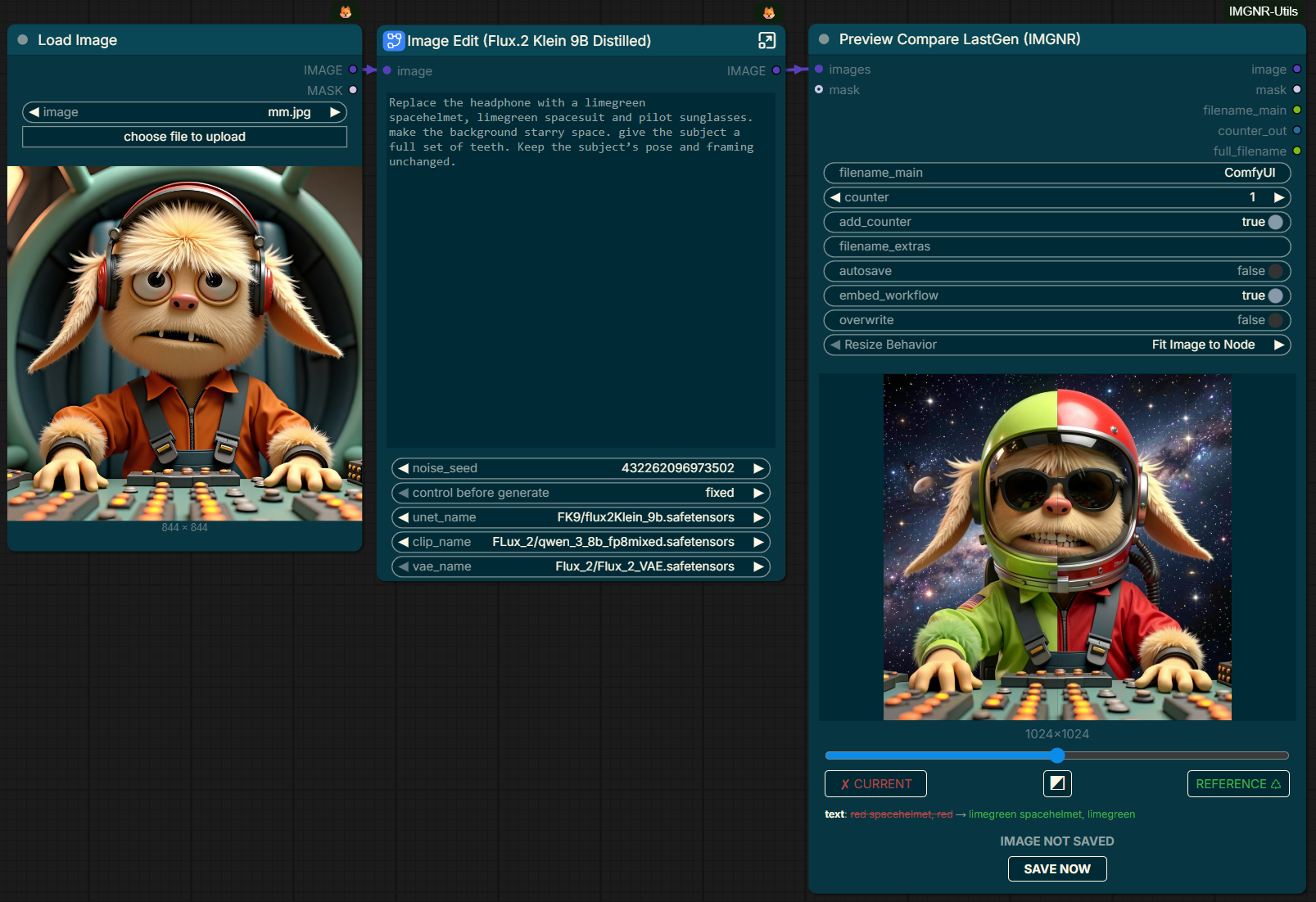Click Preview Compare mask input socket
The image size is (1316, 902).
point(819,89)
